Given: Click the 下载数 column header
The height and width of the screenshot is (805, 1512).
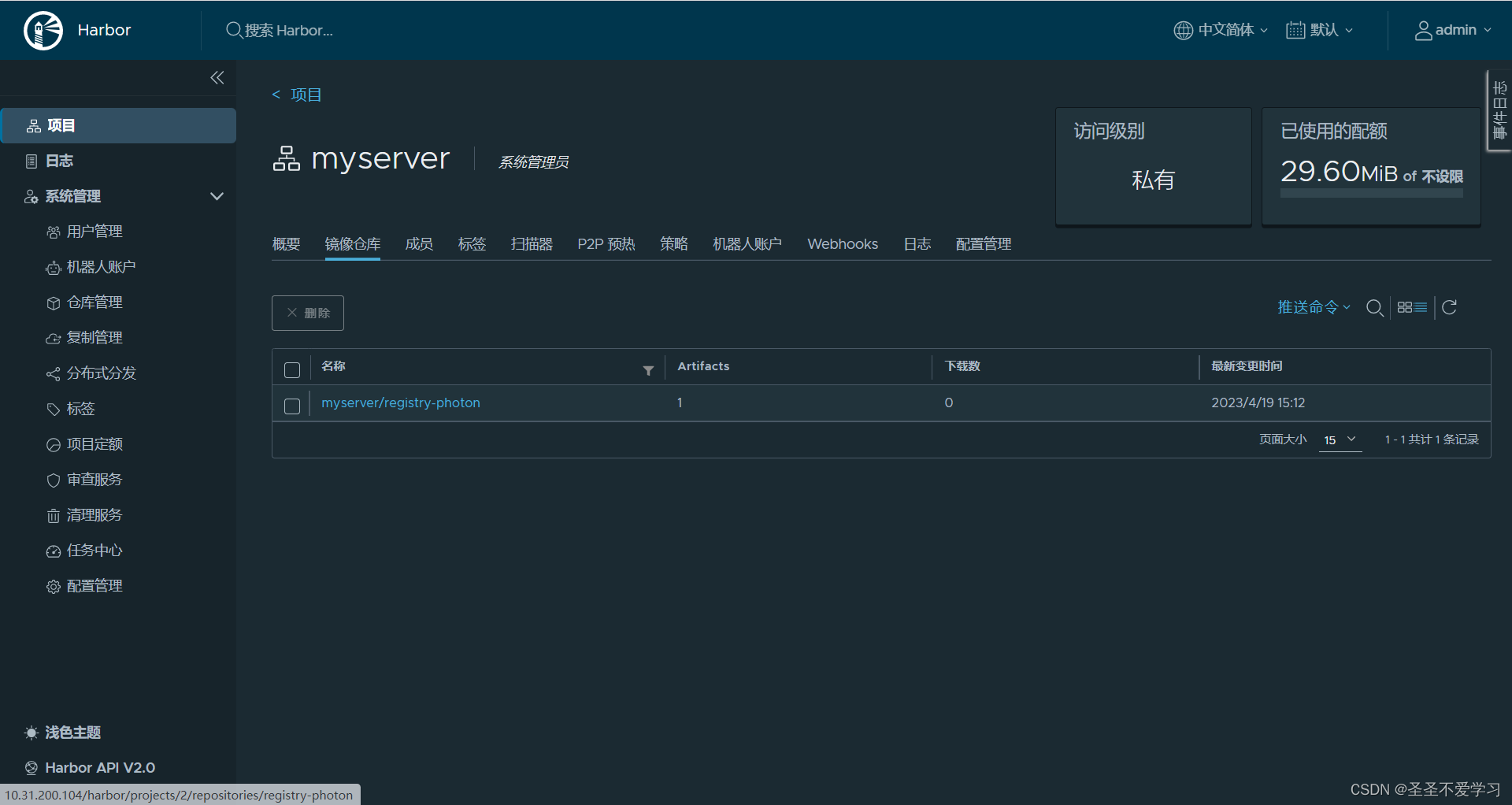Looking at the screenshot, I should [x=962, y=366].
